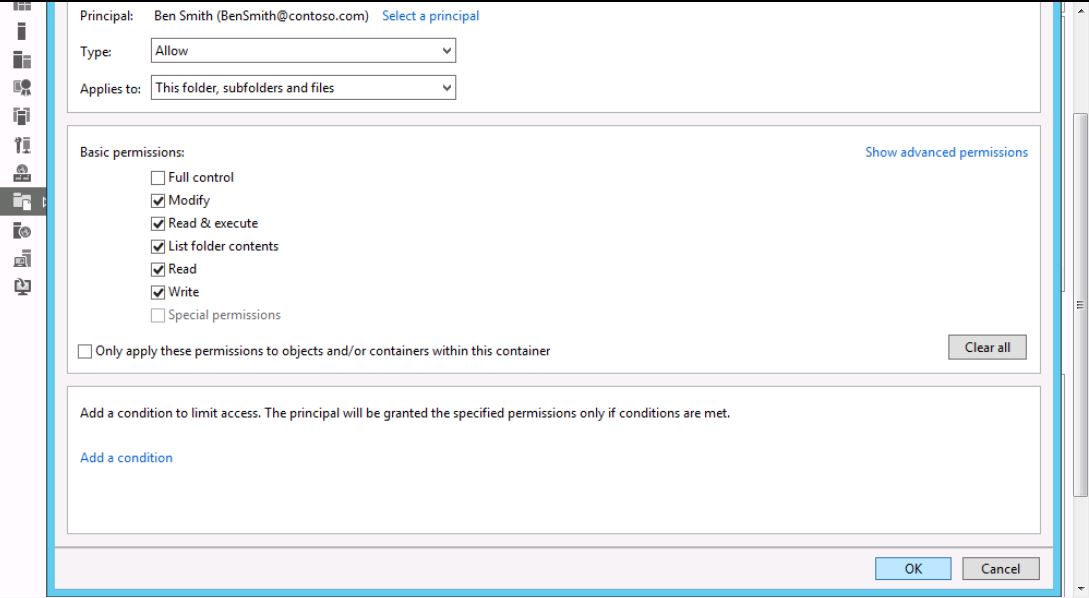The width and height of the screenshot is (1089, 598).
Task: Open All Servers two-tower icon in sidebar
Action: [x=22, y=60]
